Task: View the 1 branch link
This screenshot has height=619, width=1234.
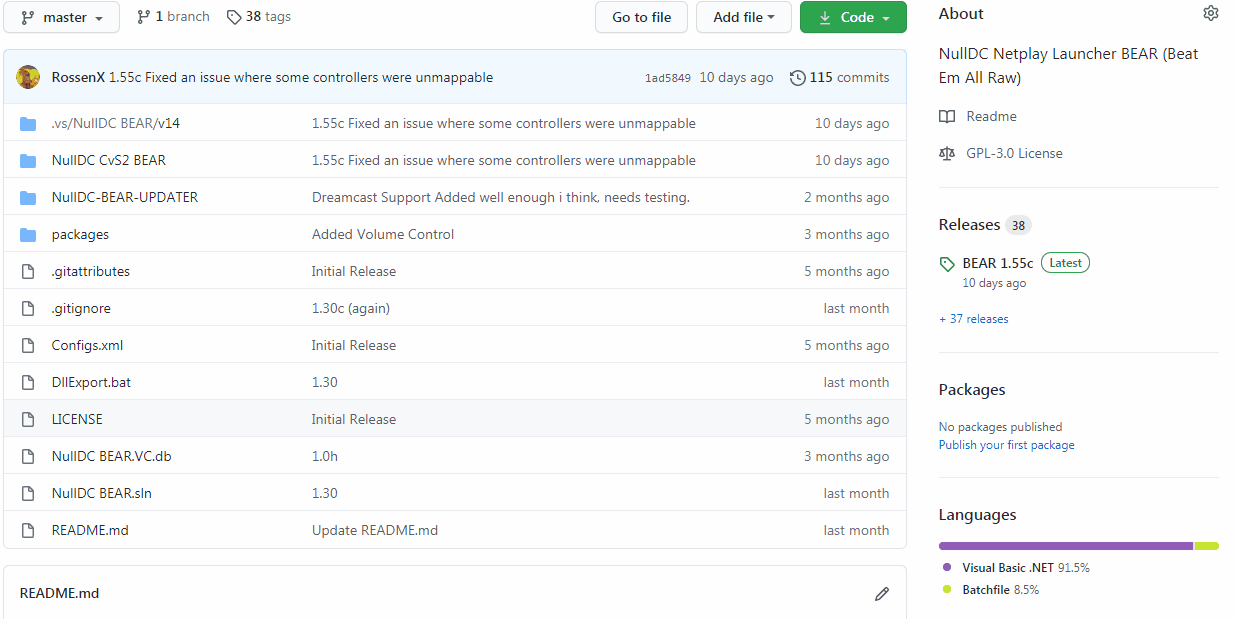Action: click(173, 17)
